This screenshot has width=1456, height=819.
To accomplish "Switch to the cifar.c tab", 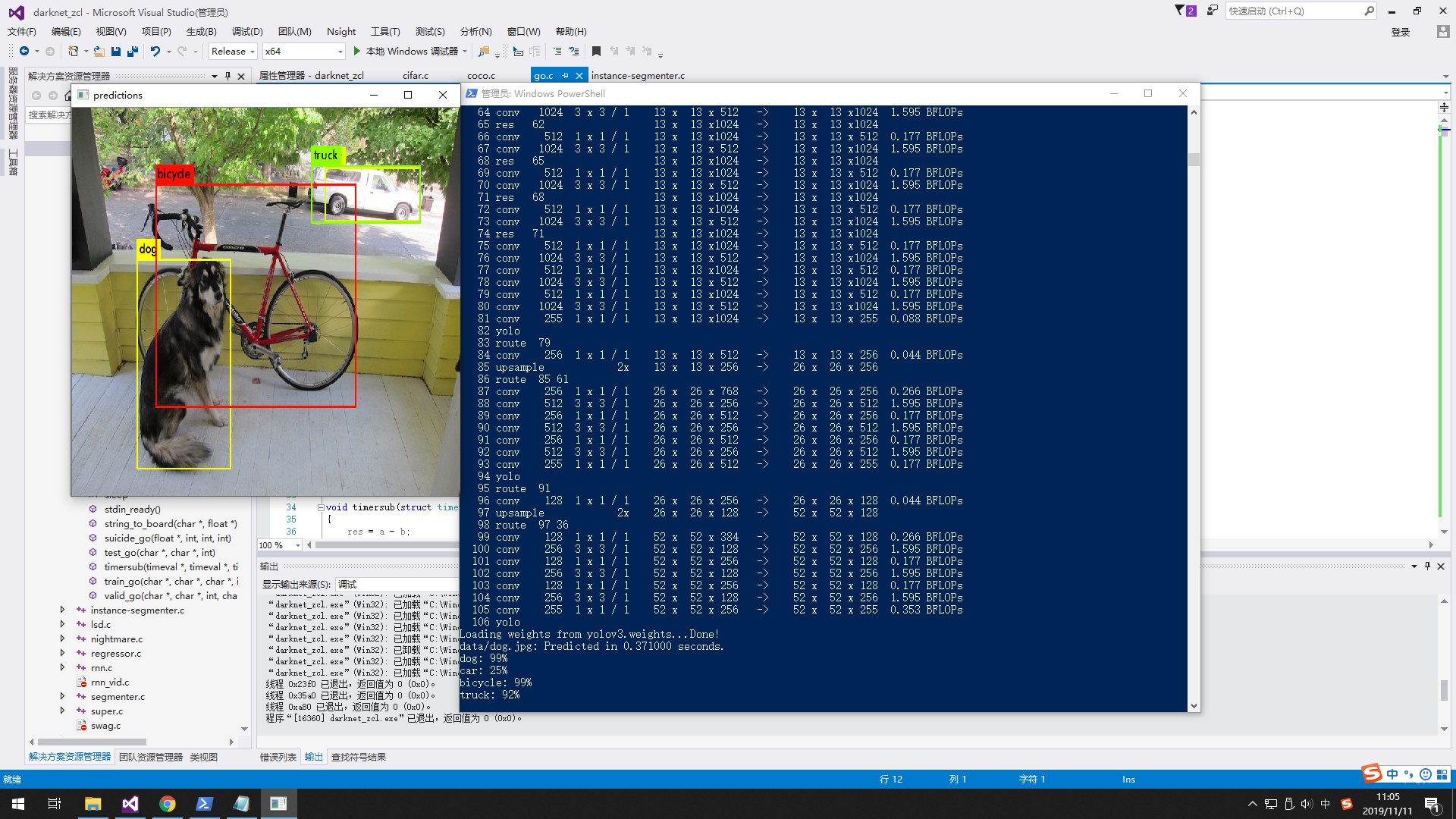I will [x=416, y=76].
